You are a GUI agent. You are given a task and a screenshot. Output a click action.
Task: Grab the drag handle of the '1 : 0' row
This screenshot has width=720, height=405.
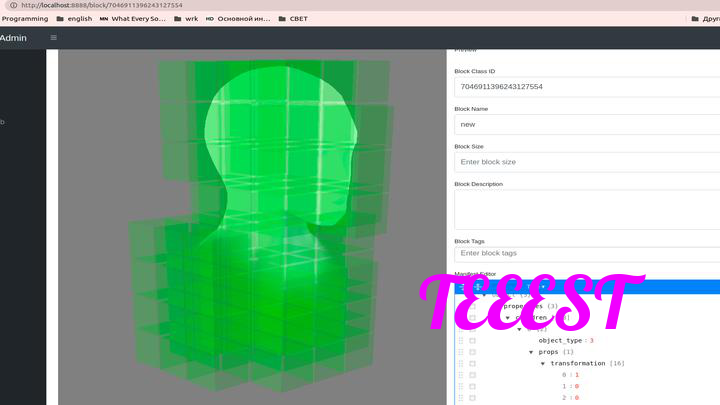tap(461, 387)
